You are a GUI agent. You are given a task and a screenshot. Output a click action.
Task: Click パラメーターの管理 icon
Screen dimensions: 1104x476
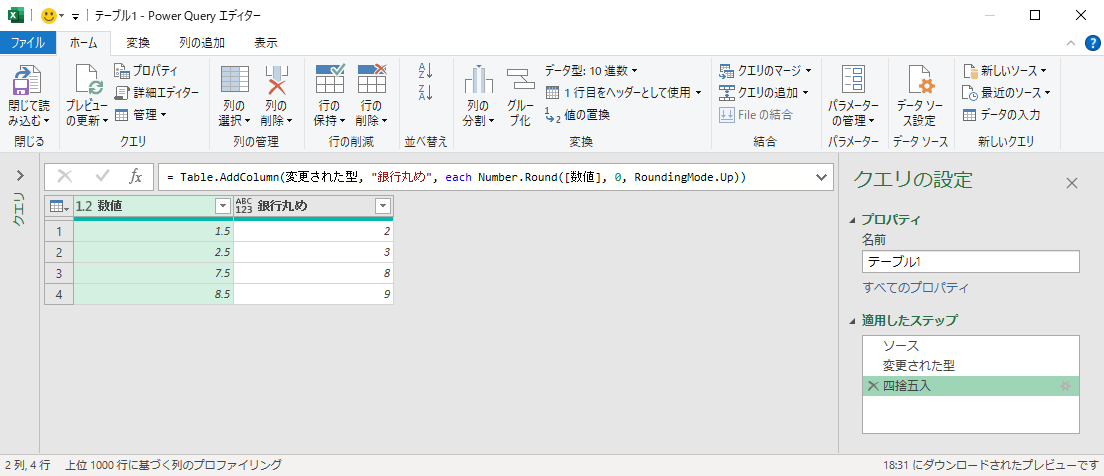[x=853, y=80]
